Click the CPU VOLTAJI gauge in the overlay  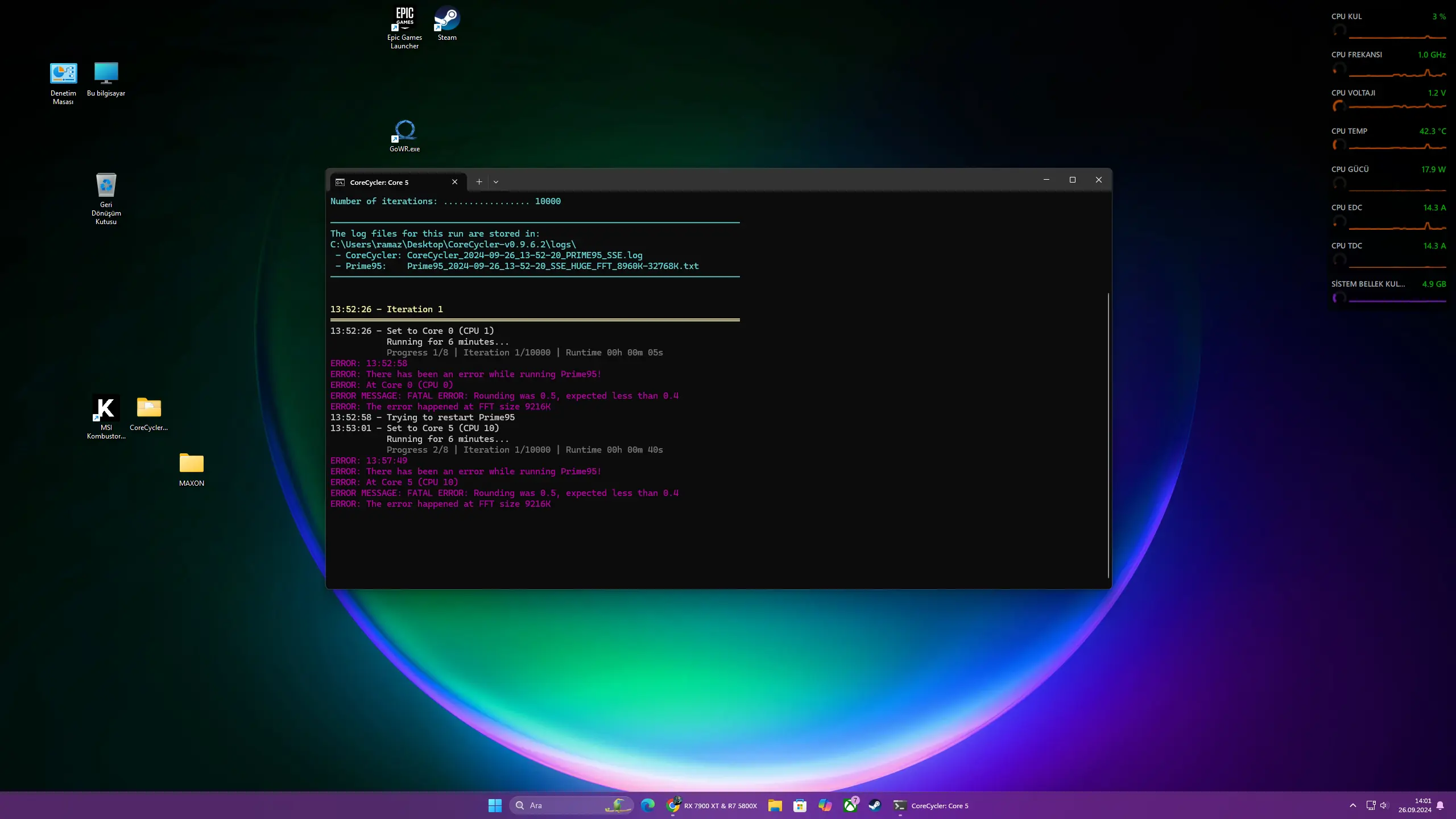coord(1339,106)
